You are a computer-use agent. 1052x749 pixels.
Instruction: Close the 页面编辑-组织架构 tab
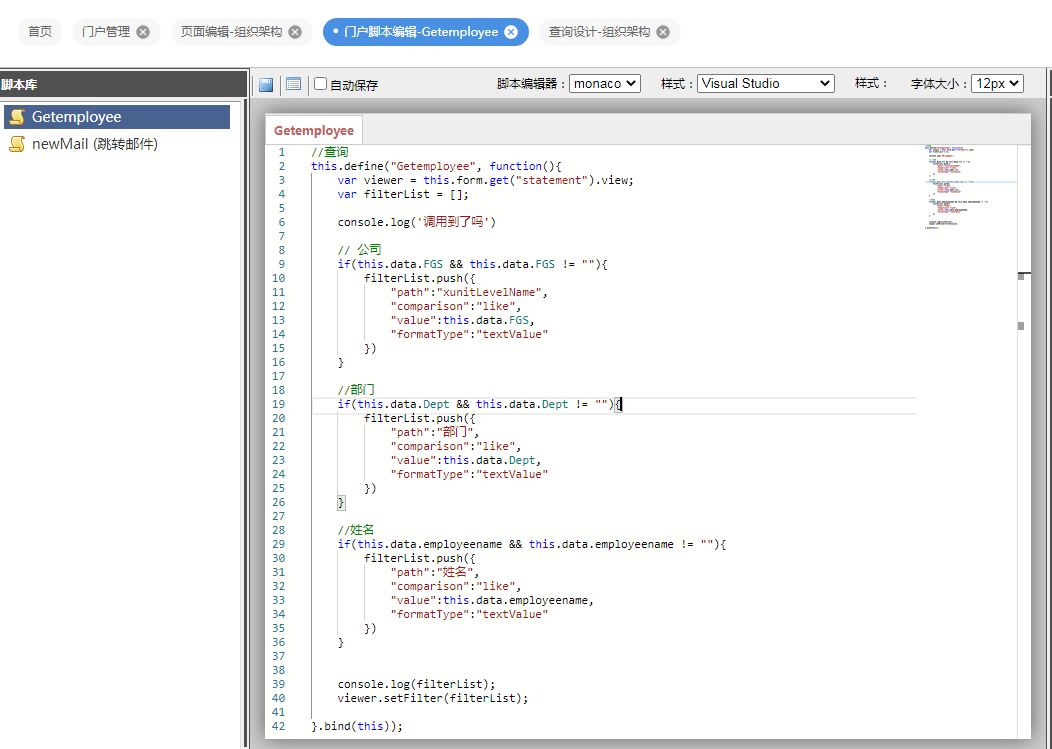(294, 32)
